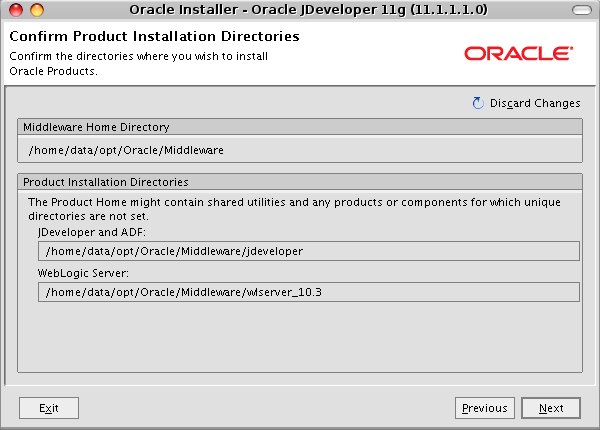Click the Oracle logo
Viewport: 600px width, 430px height.
518,54
